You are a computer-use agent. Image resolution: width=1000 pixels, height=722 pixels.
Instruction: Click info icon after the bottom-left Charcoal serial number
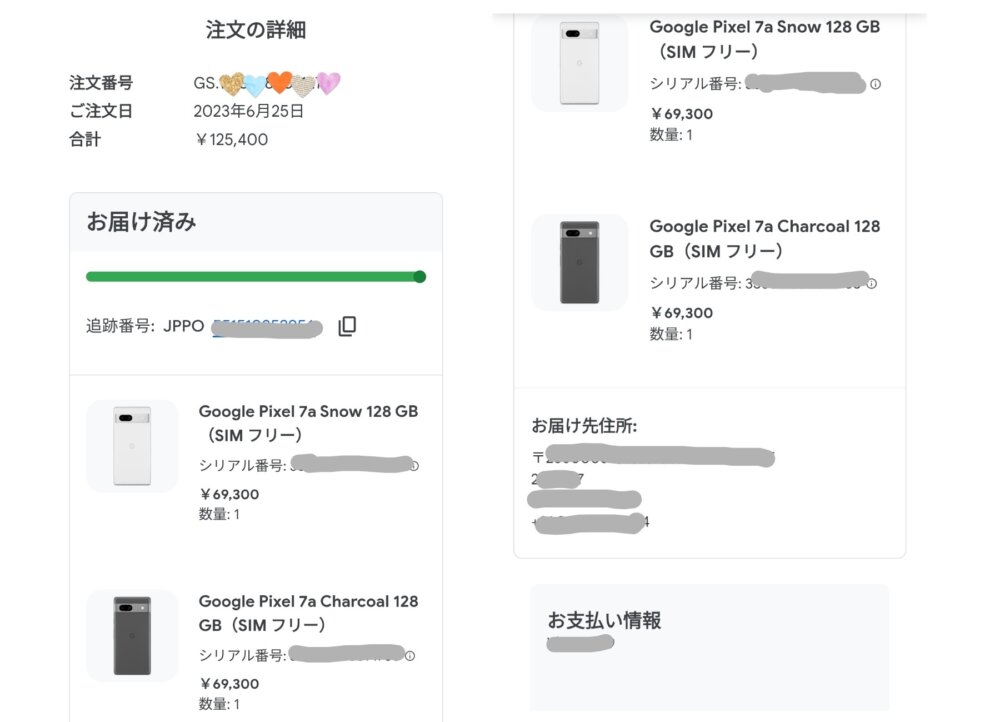click(410, 656)
